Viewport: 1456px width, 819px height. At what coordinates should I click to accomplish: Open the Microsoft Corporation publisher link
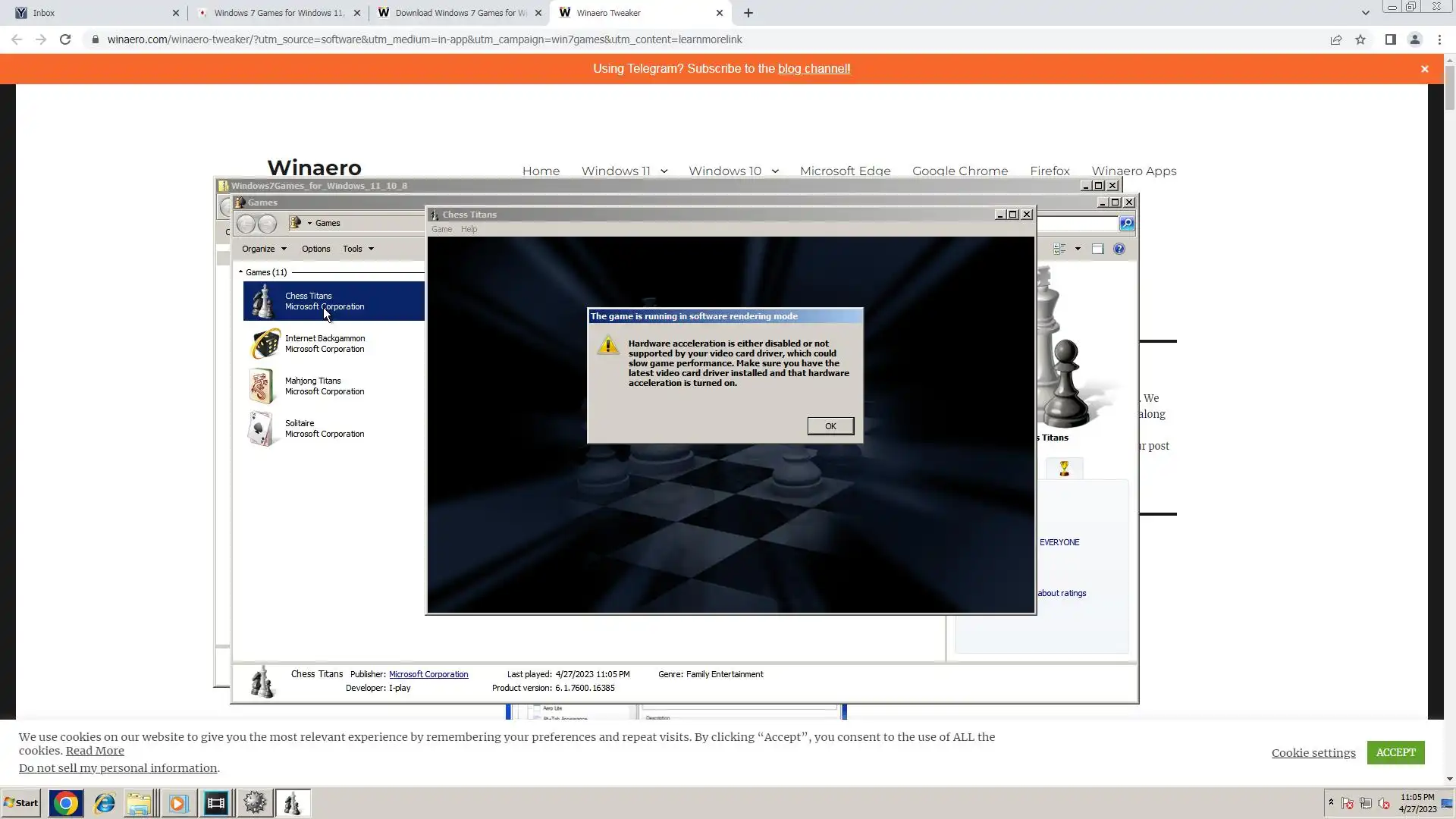point(428,674)
